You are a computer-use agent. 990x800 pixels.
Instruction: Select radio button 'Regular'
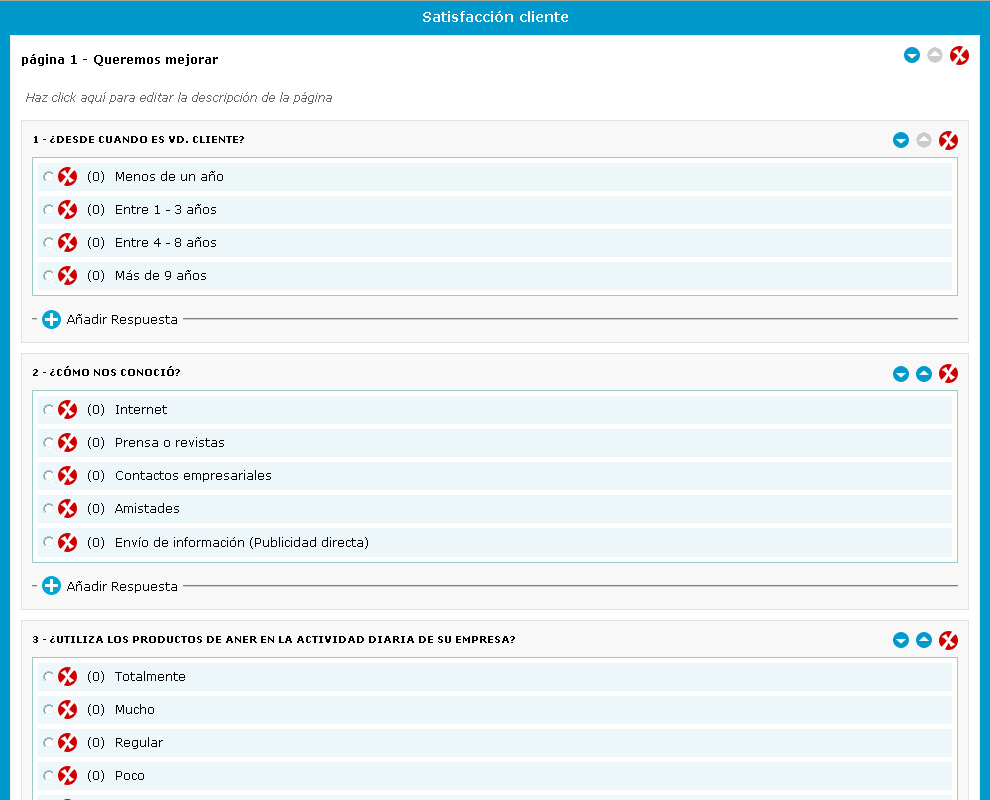point(48,743)
